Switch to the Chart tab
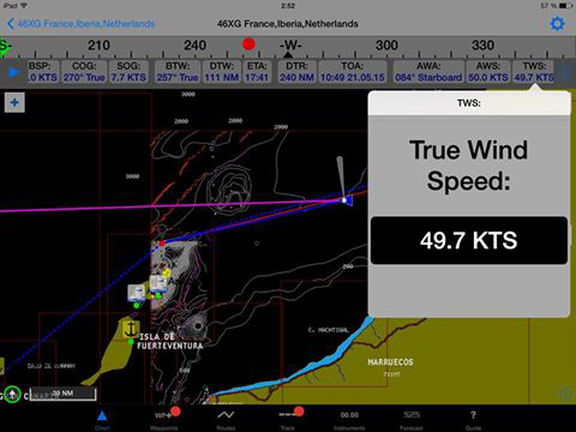Screen dimensions: 576x432 coord(102,420)
